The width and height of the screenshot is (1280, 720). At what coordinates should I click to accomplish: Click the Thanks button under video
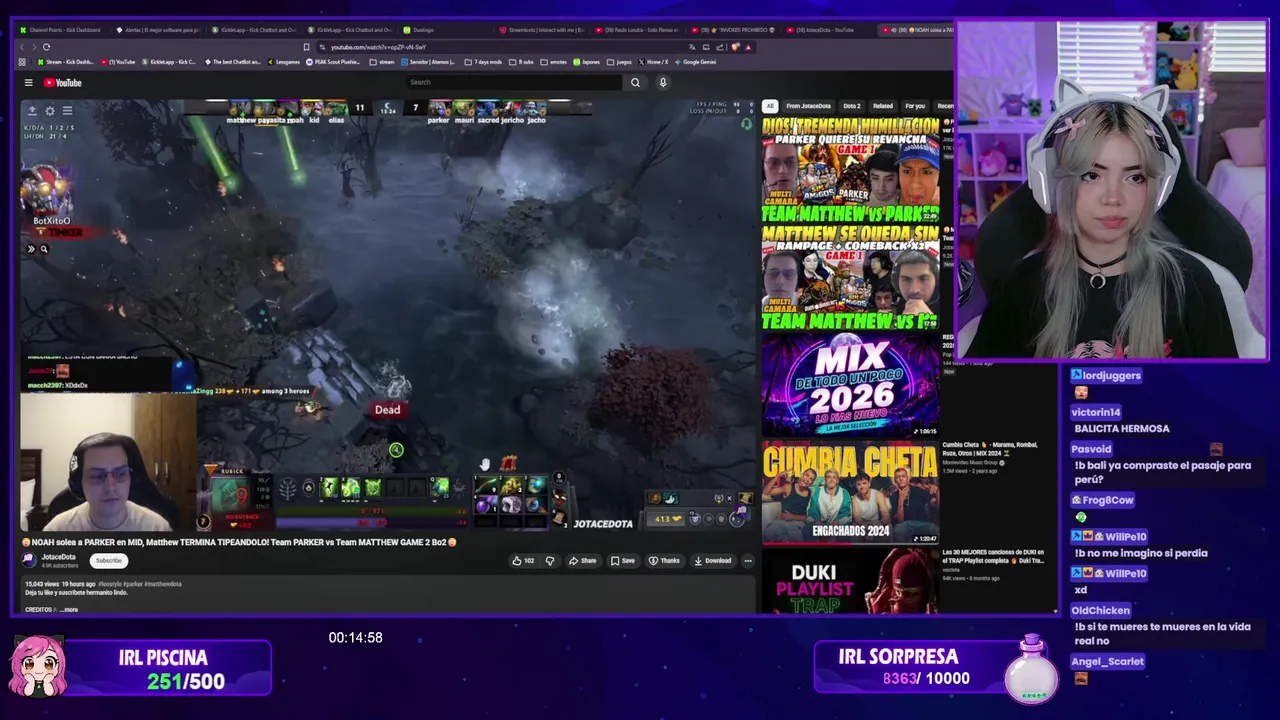[664, 561]
